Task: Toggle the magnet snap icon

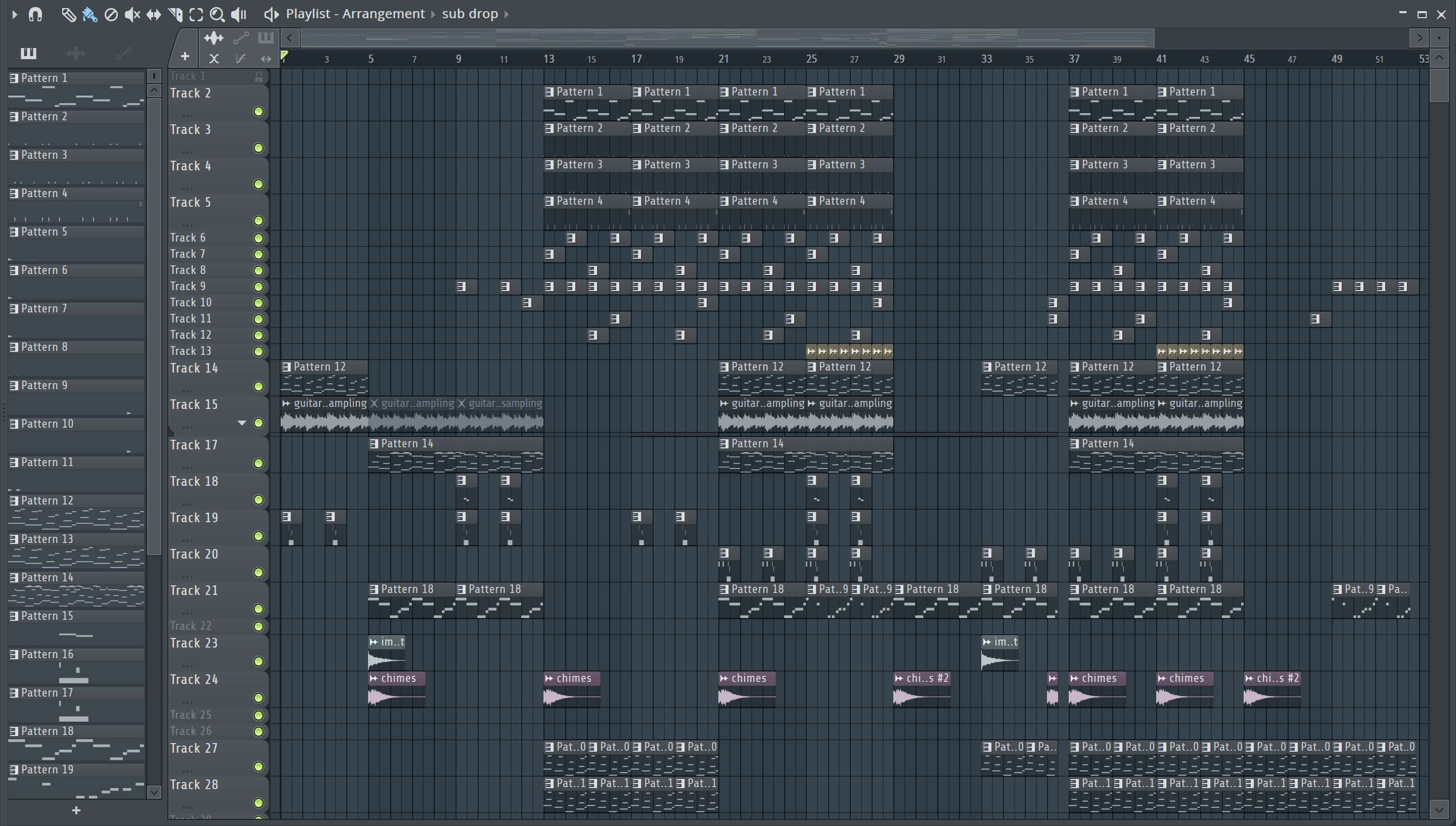Action: pos(35,14)
